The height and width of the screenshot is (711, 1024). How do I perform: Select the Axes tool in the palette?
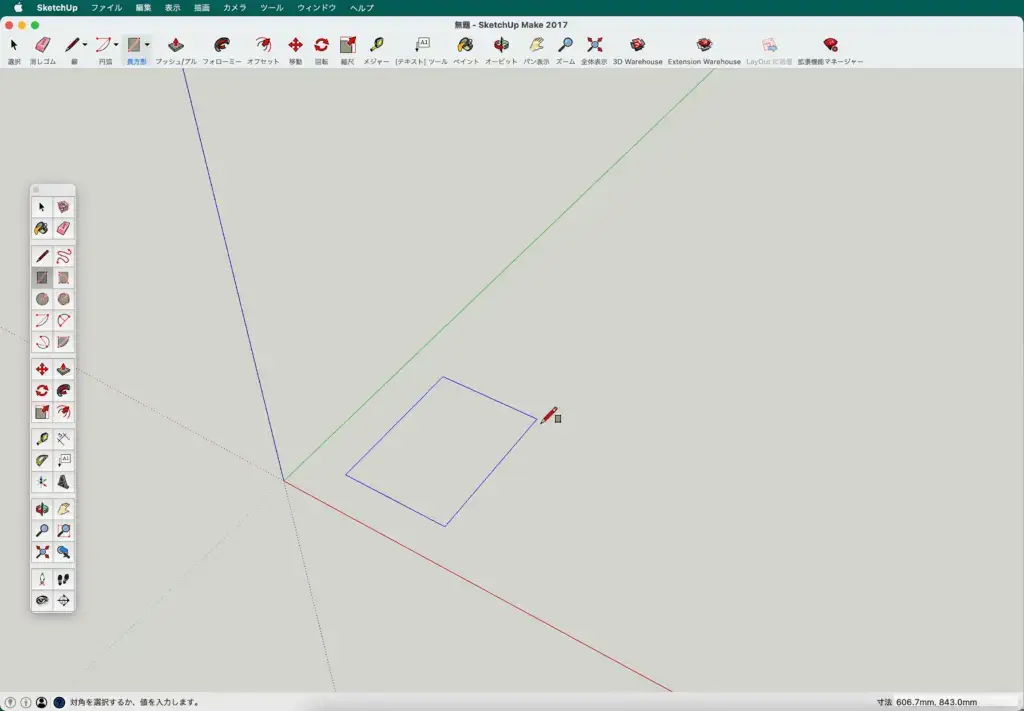pos(42,482)
